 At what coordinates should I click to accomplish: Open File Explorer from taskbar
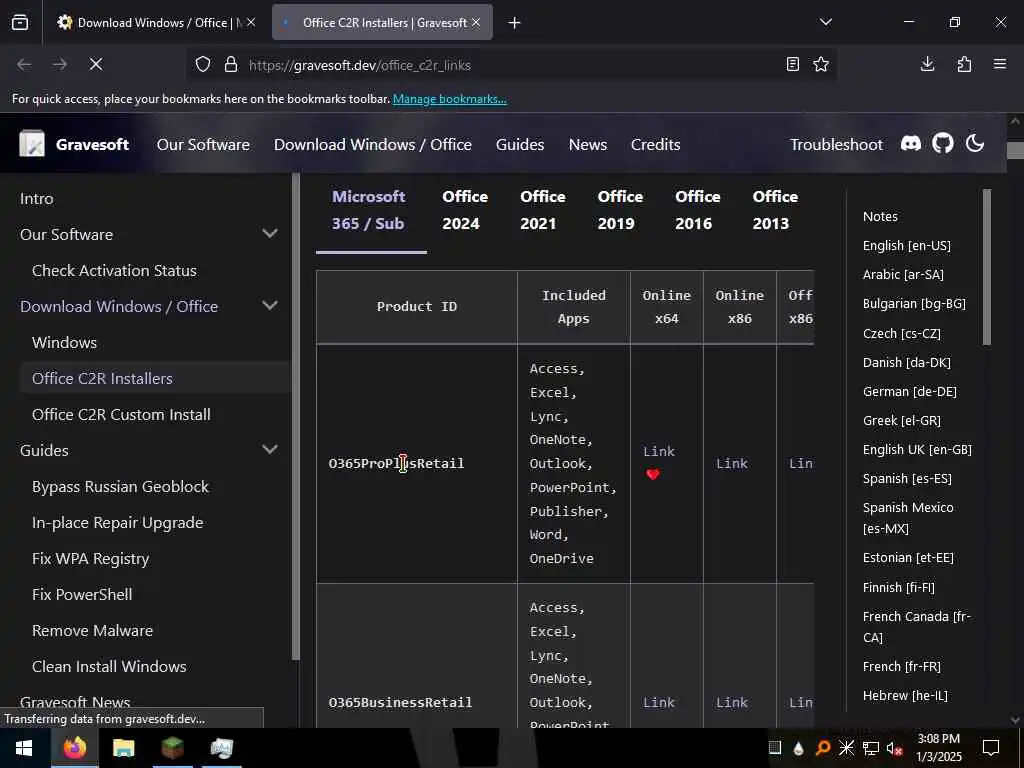tap(123, 748)
